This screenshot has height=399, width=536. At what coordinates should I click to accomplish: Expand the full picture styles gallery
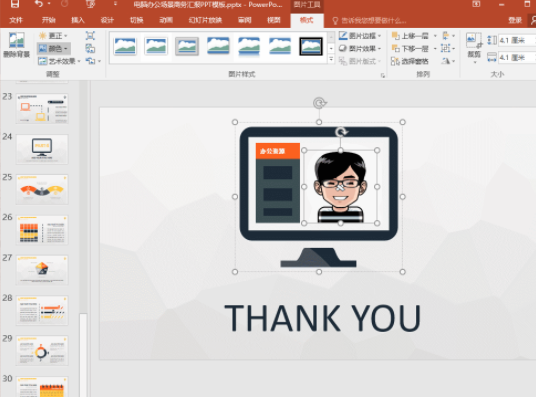[x=331, y=60]
